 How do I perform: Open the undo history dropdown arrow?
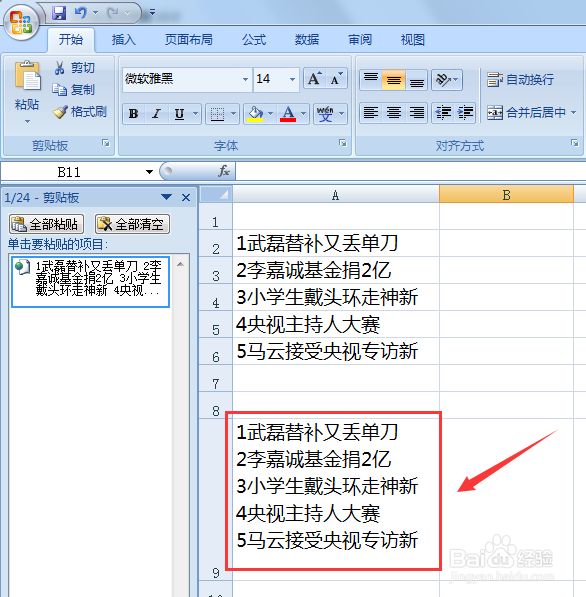coord(96,13)
